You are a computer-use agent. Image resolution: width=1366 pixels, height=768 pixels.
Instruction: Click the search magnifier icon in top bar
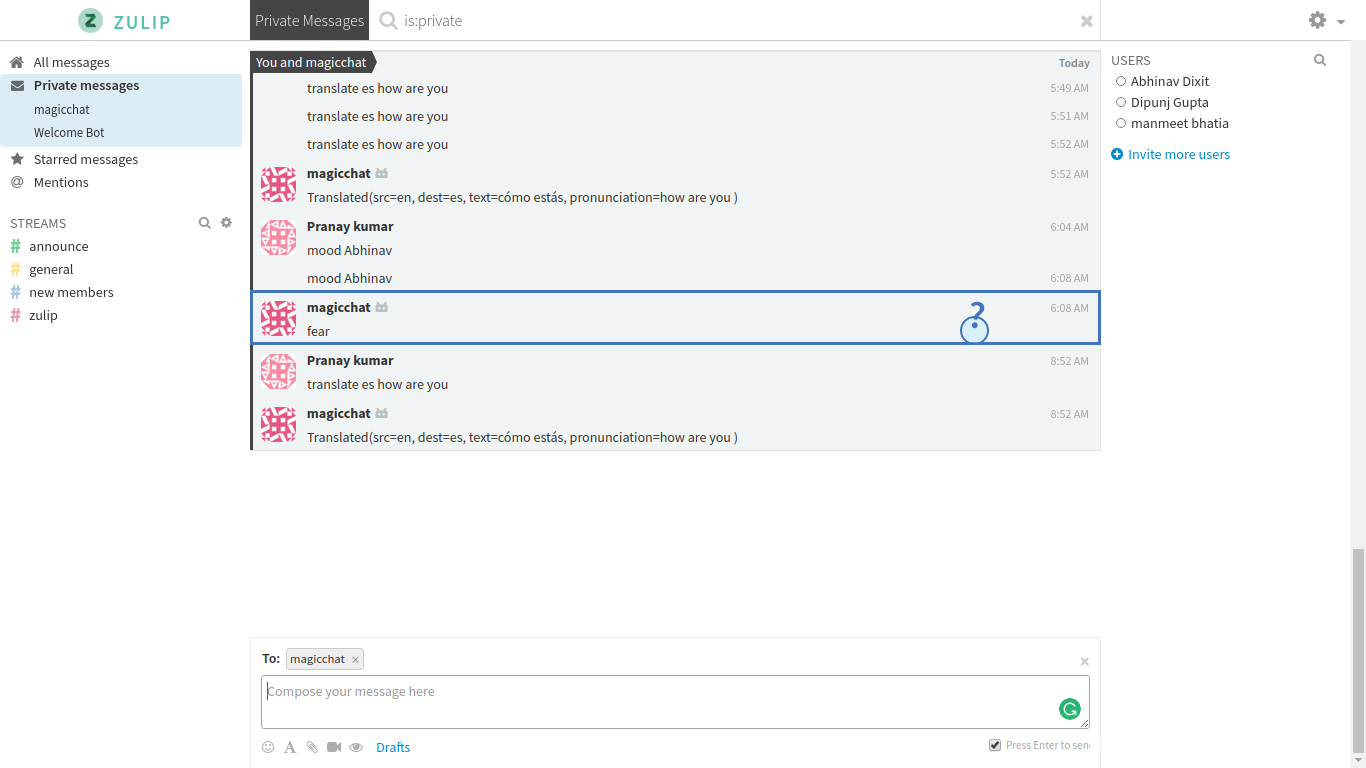tap(388, 20)
